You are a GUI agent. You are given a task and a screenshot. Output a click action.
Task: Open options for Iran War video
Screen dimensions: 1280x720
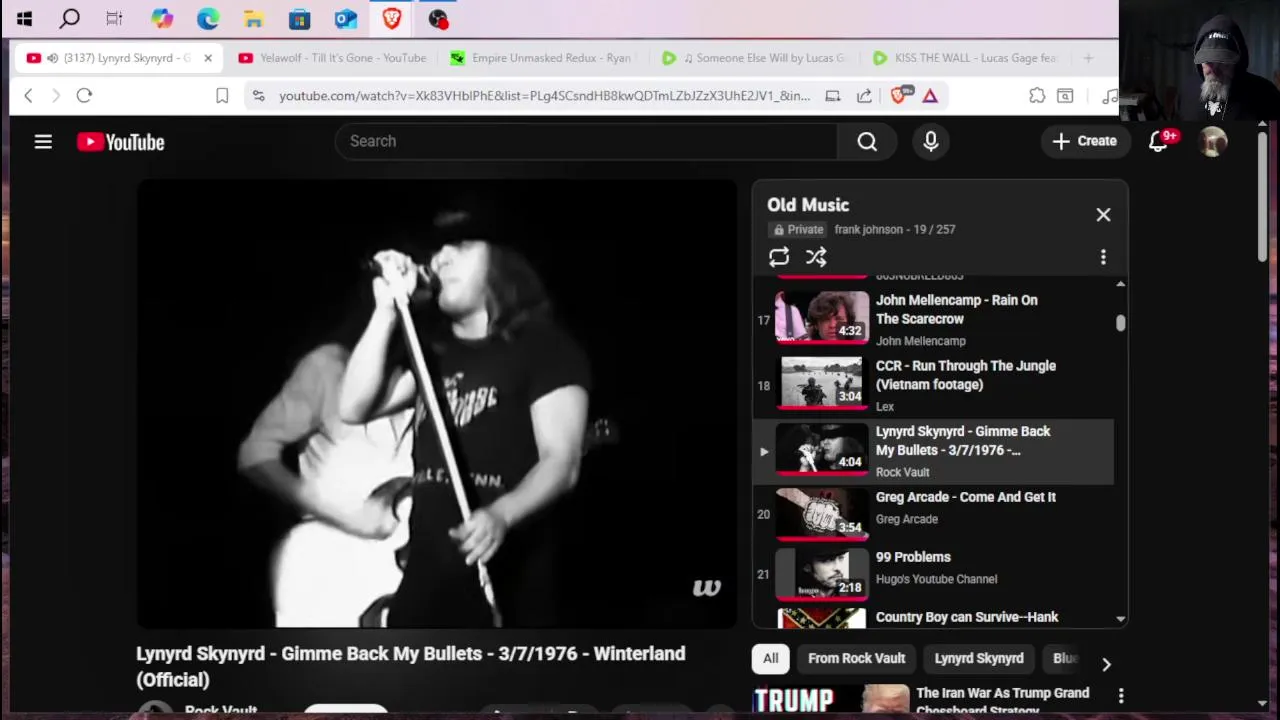click(x=1121, y=696)
